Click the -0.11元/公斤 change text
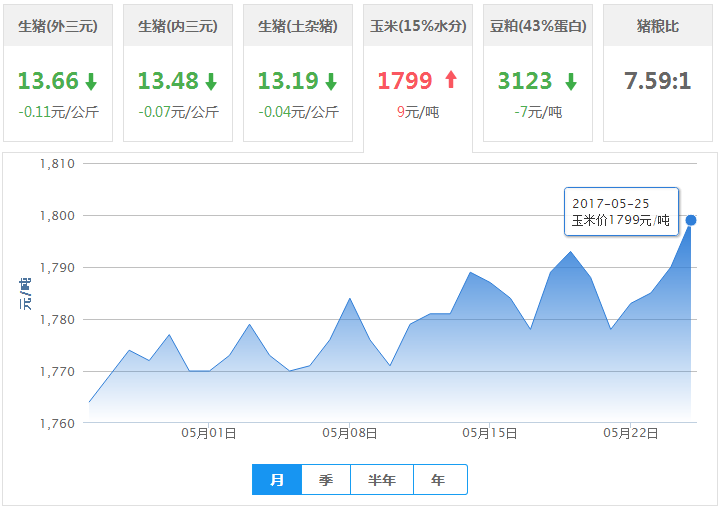723x511 pixels. tap(59, 112)
